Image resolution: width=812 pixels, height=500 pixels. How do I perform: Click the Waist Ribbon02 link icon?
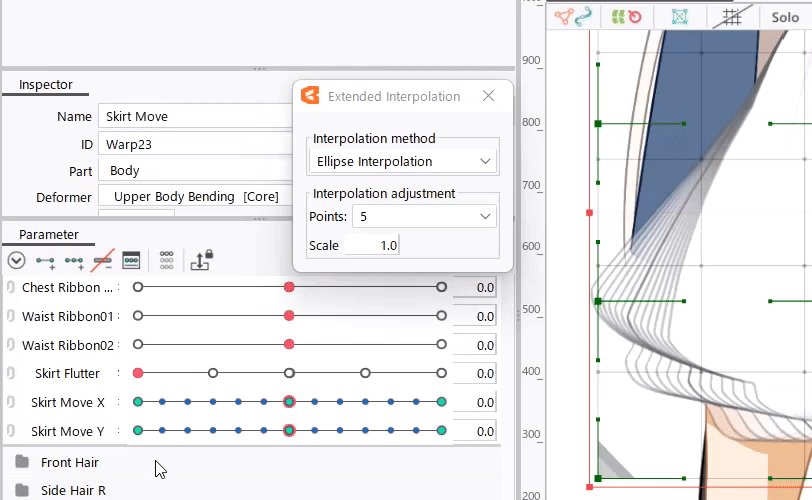click(10, 345)
